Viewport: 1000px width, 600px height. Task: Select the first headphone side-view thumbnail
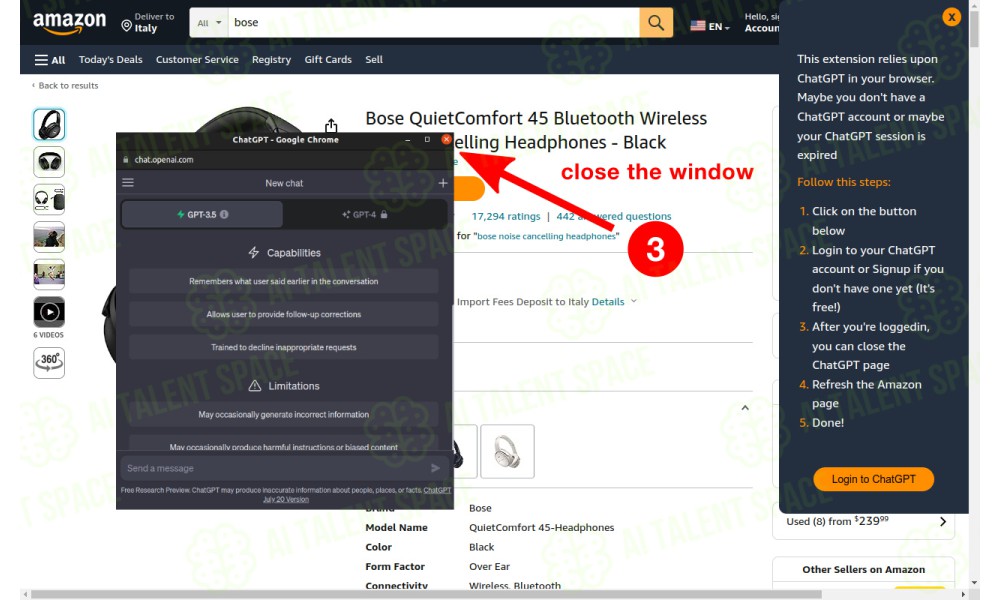click(49, 124)
